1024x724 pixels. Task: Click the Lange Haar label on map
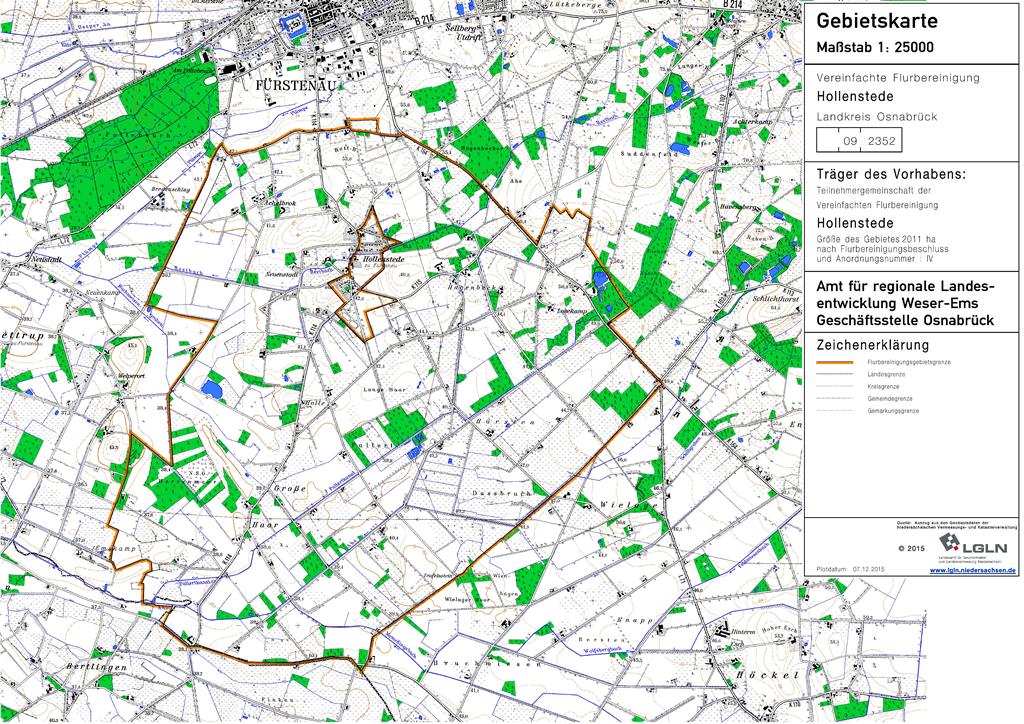(384, 390)
